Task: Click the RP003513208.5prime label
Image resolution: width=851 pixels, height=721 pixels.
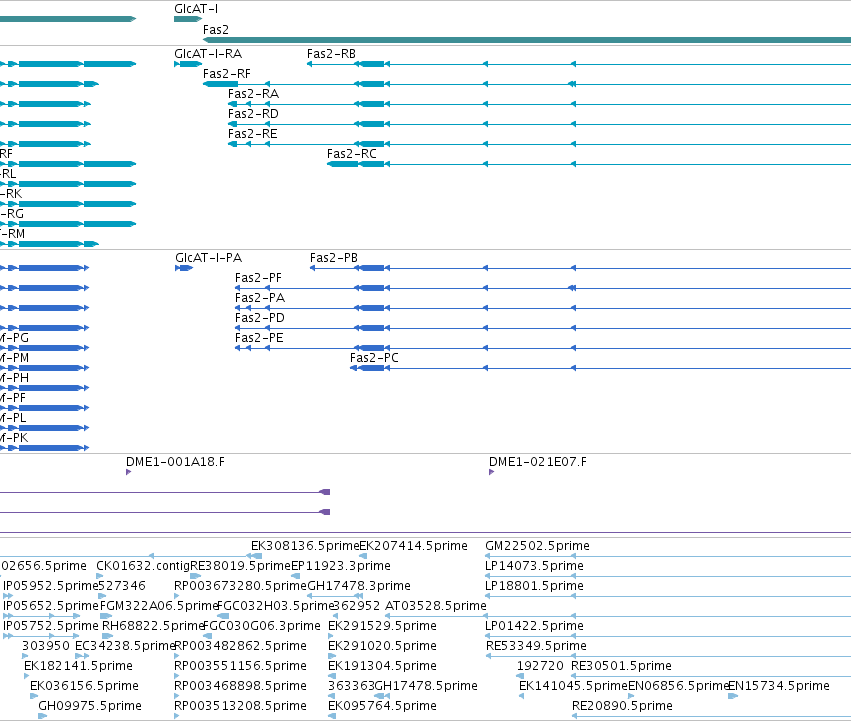Action: [x=240, y=706]
